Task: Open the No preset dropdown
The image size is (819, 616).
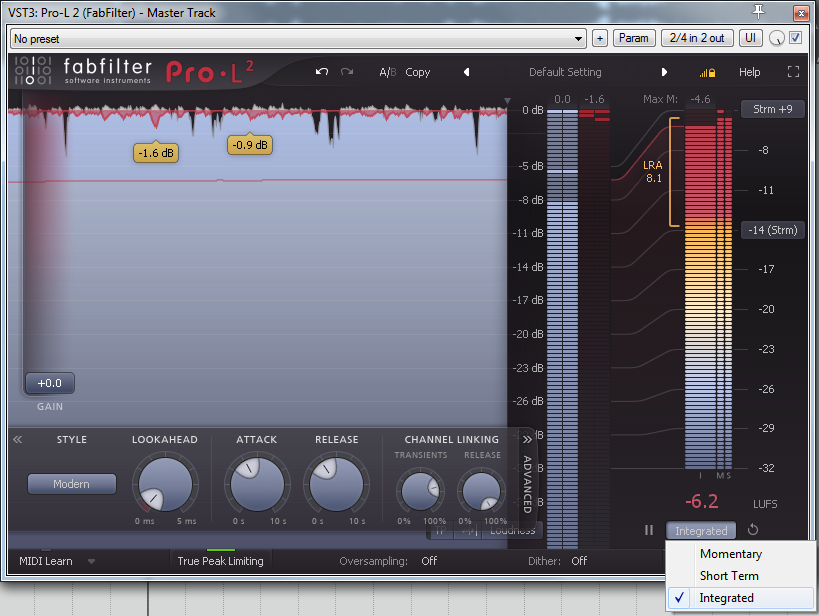Action: pyautogui.click(x=298, y=39)
